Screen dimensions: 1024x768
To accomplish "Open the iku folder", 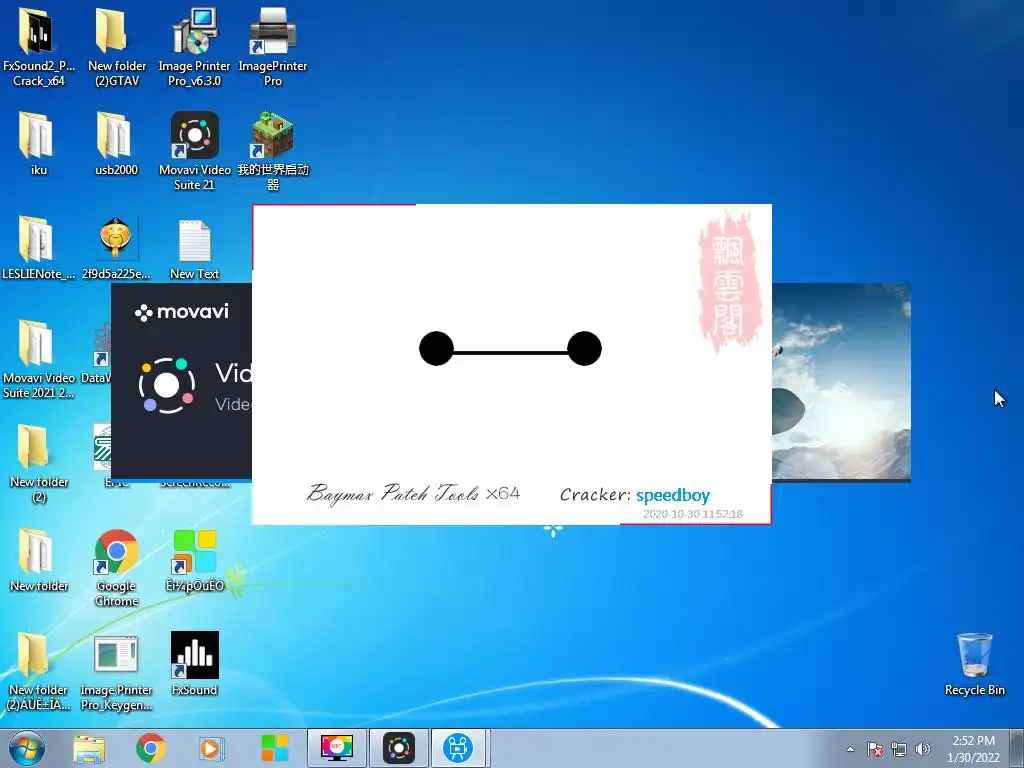I will pyautogui.click(x=38, y=144).
